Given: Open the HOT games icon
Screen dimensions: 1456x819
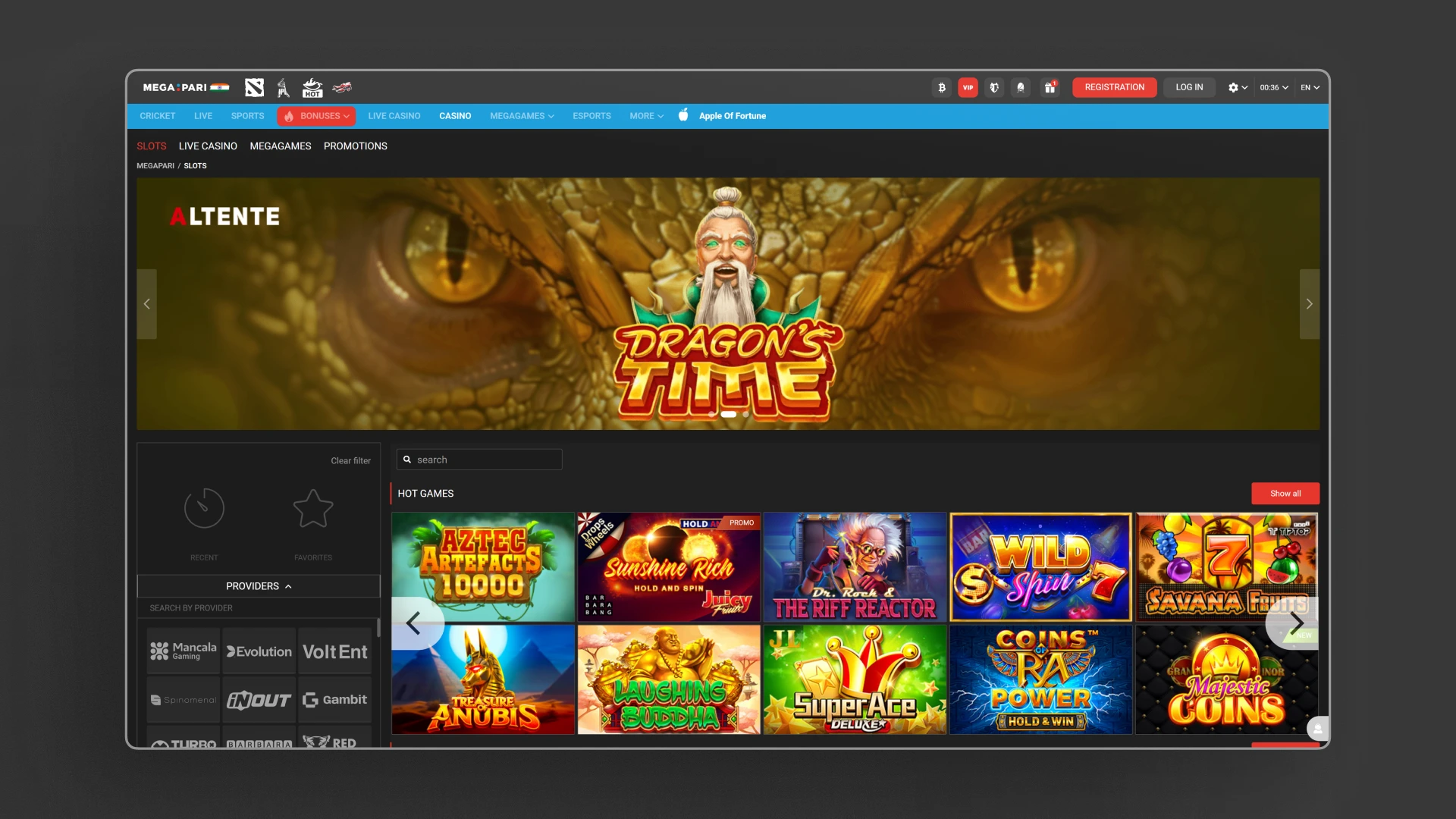Looking at the screenshot, I should tap(312, 88).
